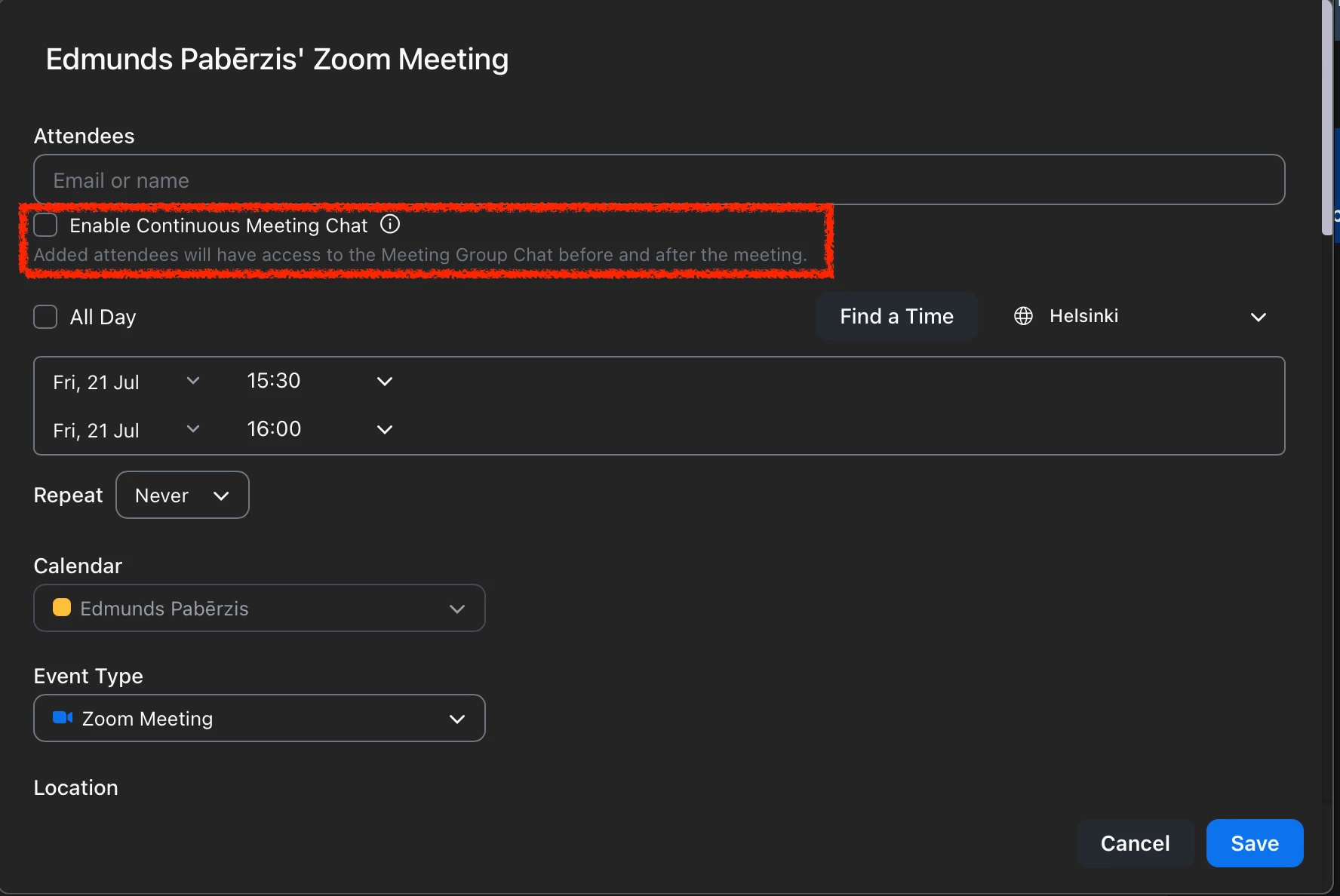Click the Attendees email or name field

coord(659,180)
